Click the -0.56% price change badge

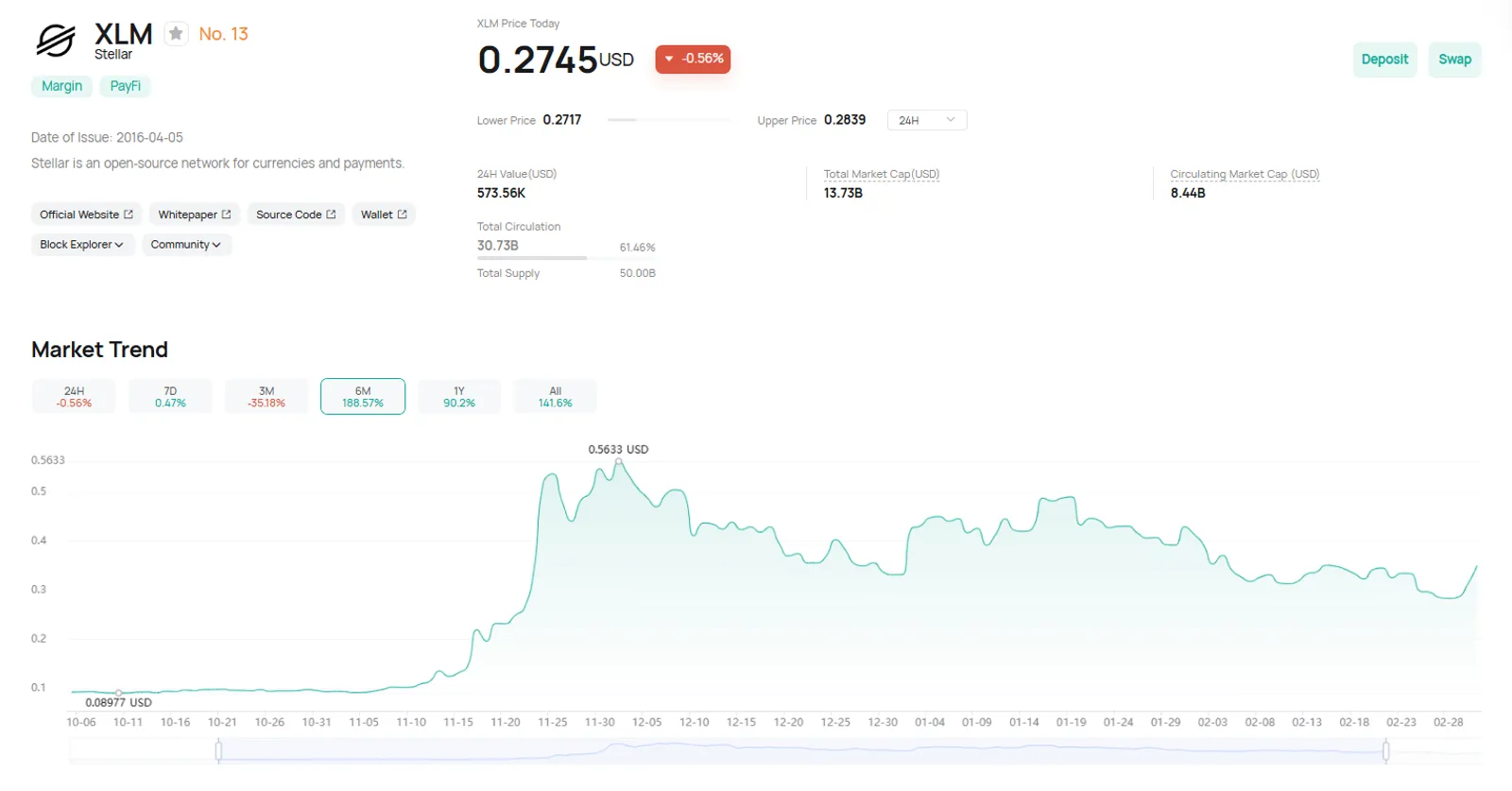pyautogui.click(x=693, y=59)
